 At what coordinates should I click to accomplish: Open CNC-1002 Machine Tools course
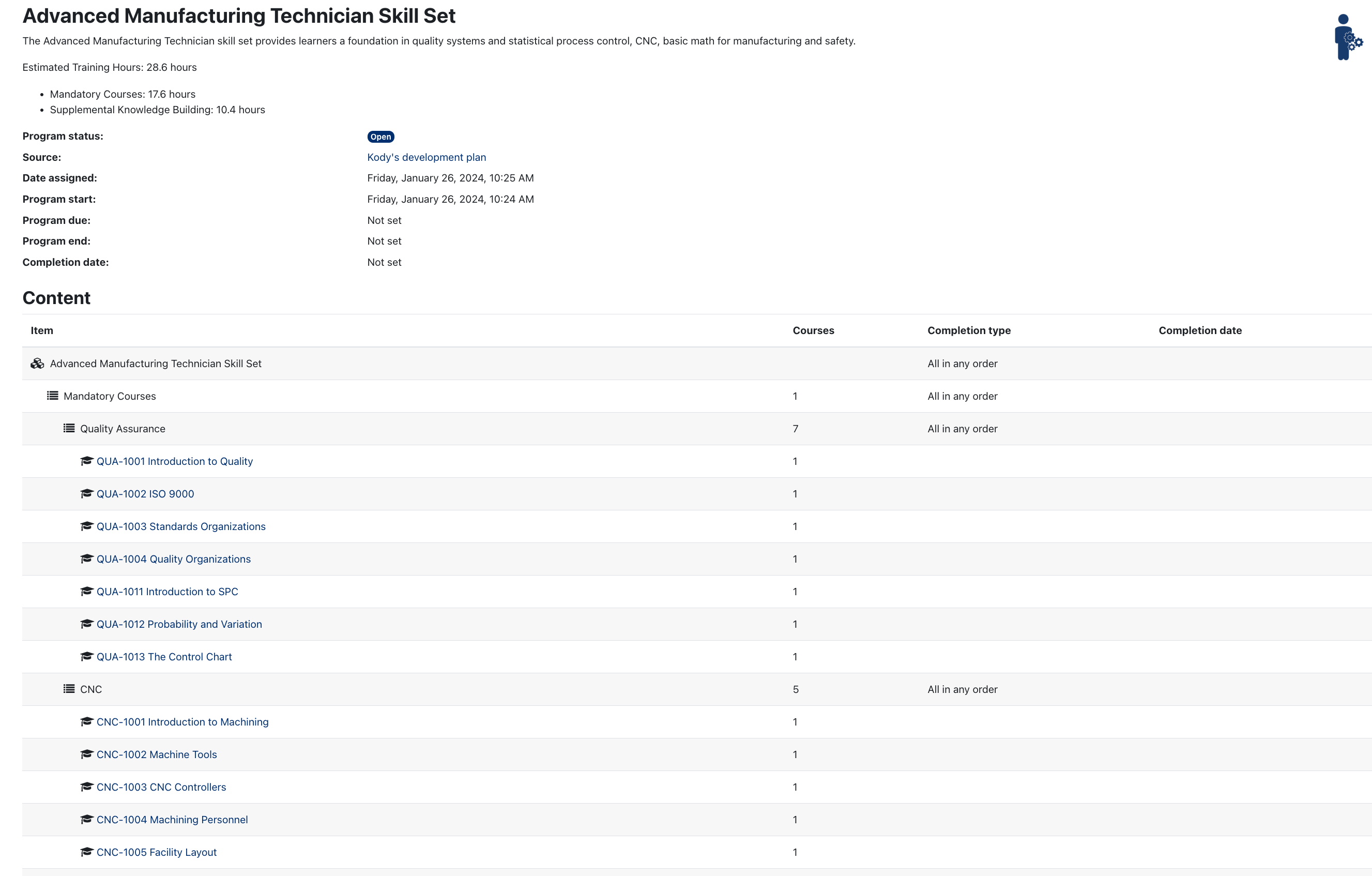(x=157, y=754)
